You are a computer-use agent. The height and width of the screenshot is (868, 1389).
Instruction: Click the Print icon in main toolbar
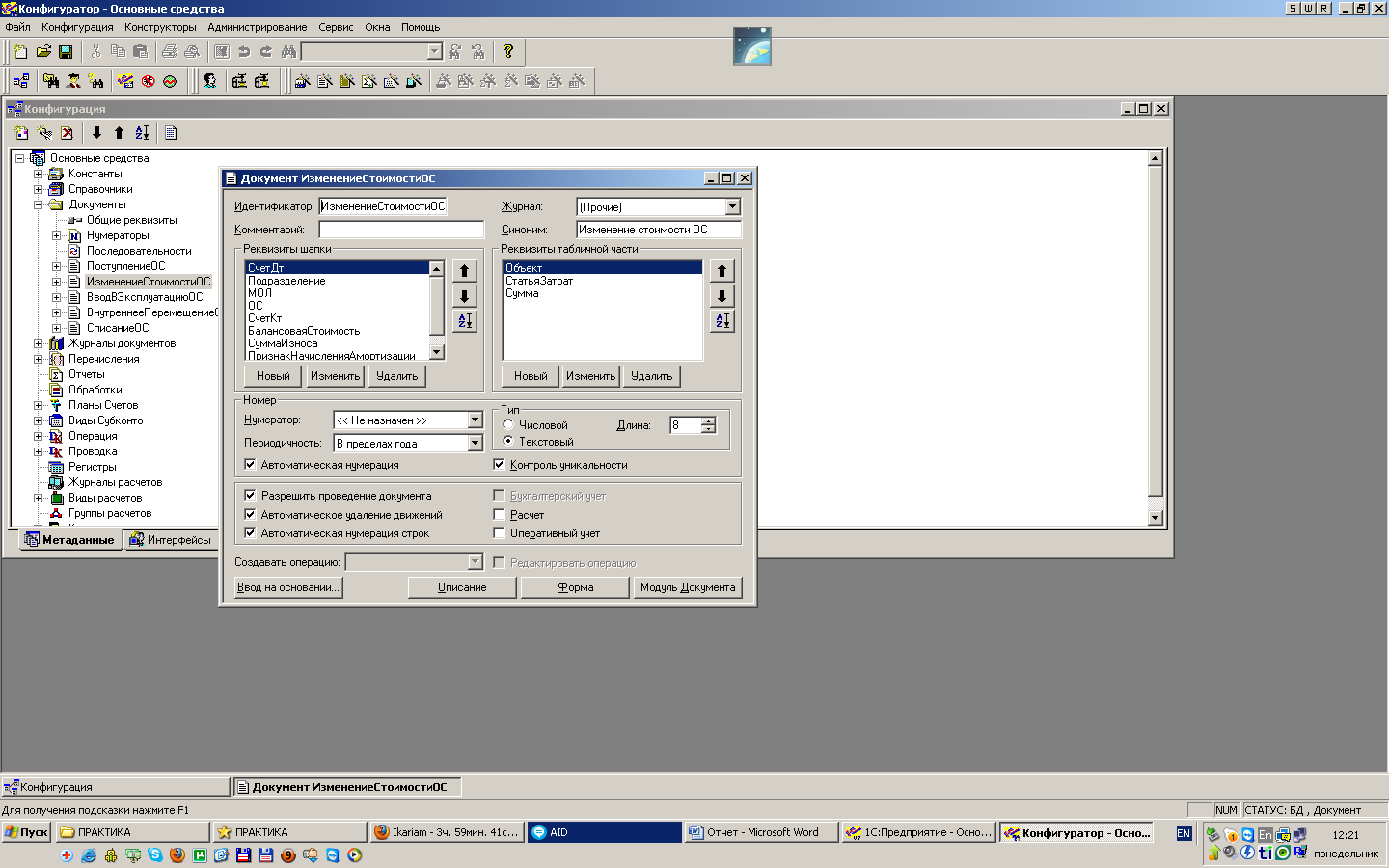(x=170, y=51)
